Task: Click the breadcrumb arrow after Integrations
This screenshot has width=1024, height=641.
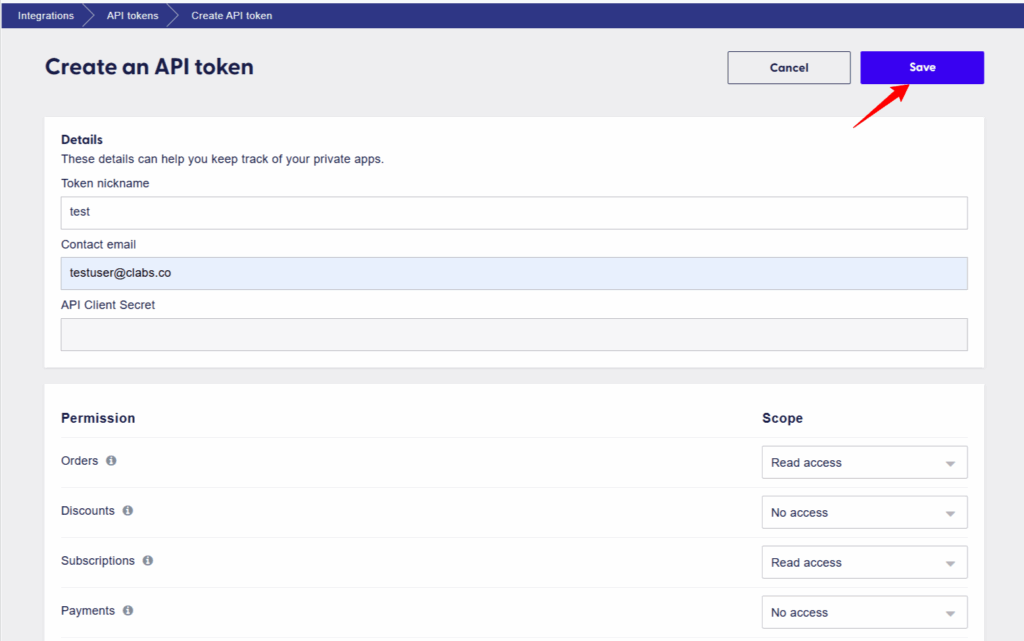Action: pyautogui.click(x=88, y=15)
